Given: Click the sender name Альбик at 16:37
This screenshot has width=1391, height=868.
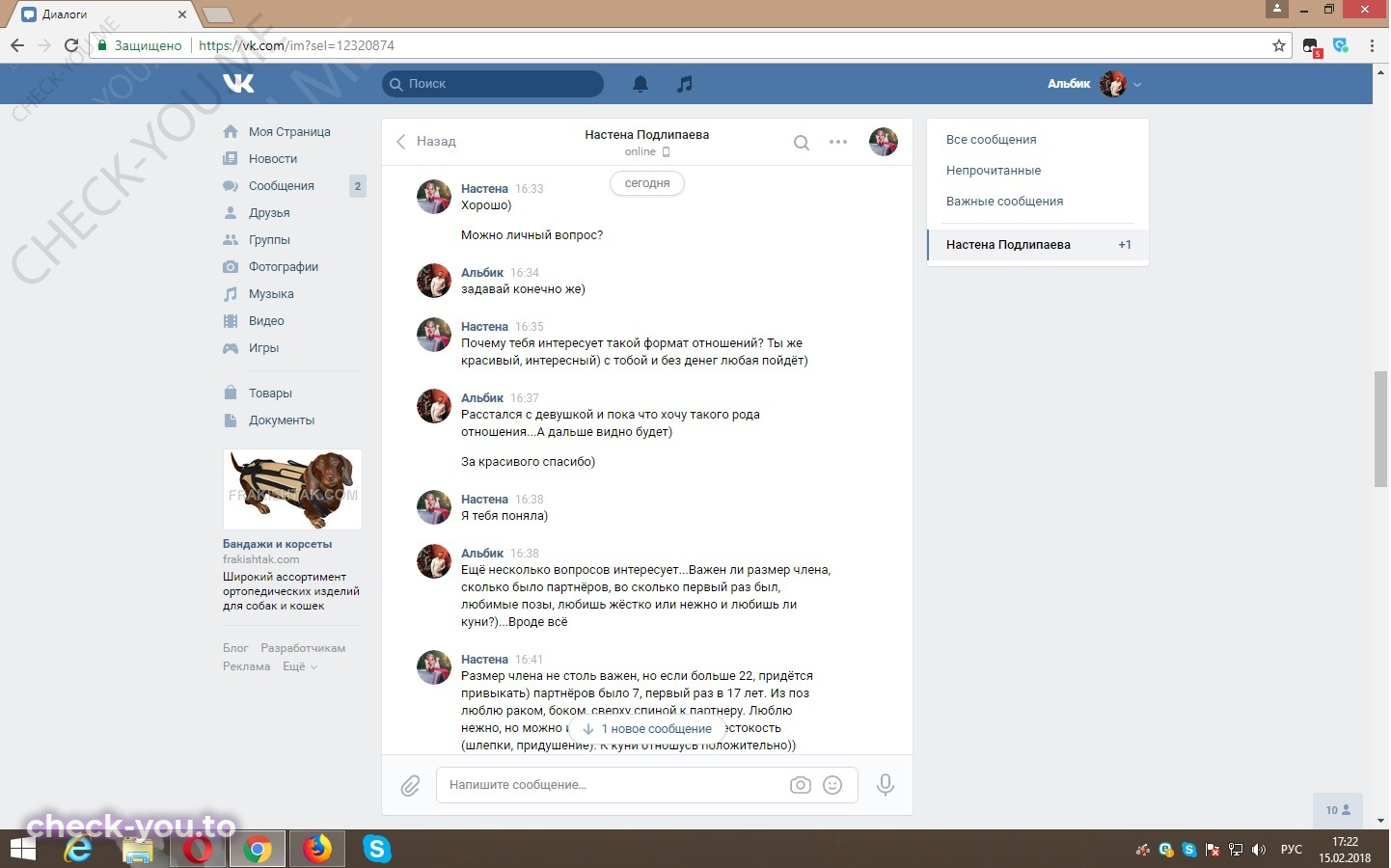Looking at the screenshot, I should 482,398.
